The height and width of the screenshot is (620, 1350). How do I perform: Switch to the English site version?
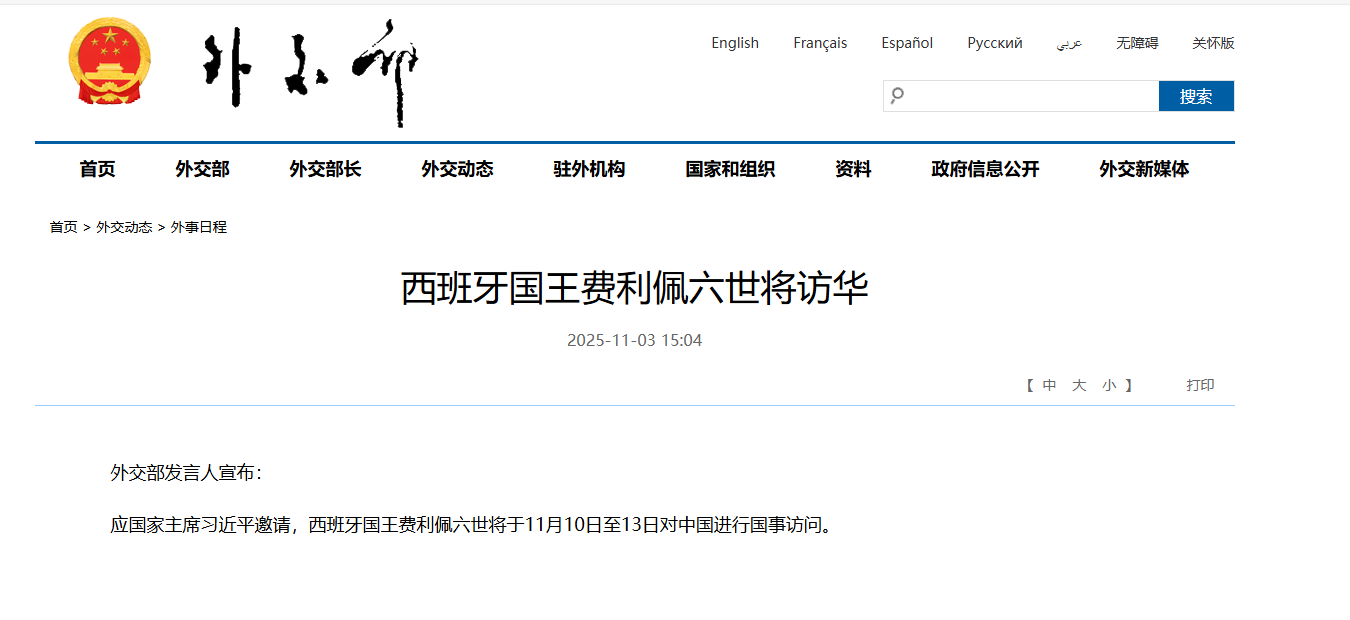(x=735, y=43)
